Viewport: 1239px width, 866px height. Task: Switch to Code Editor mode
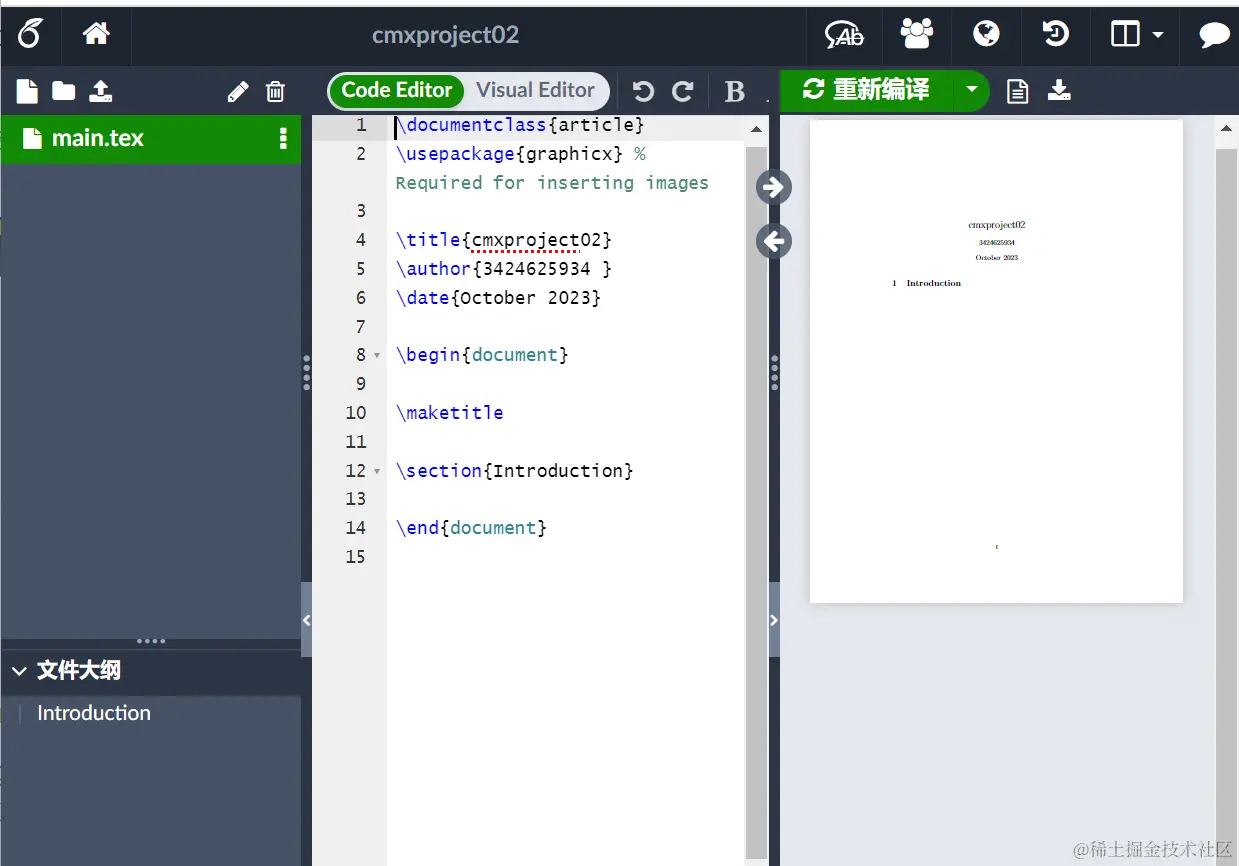397,90
